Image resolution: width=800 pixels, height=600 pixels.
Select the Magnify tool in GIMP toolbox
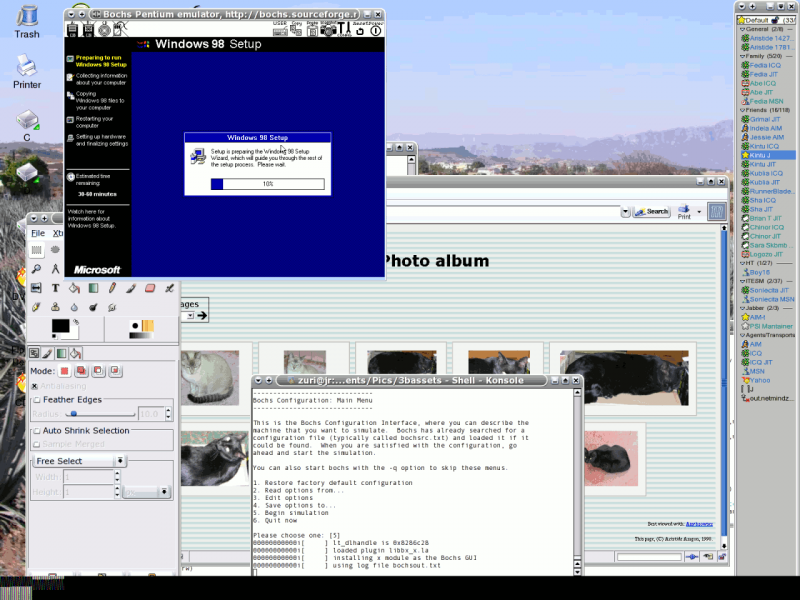pos(36,268)
